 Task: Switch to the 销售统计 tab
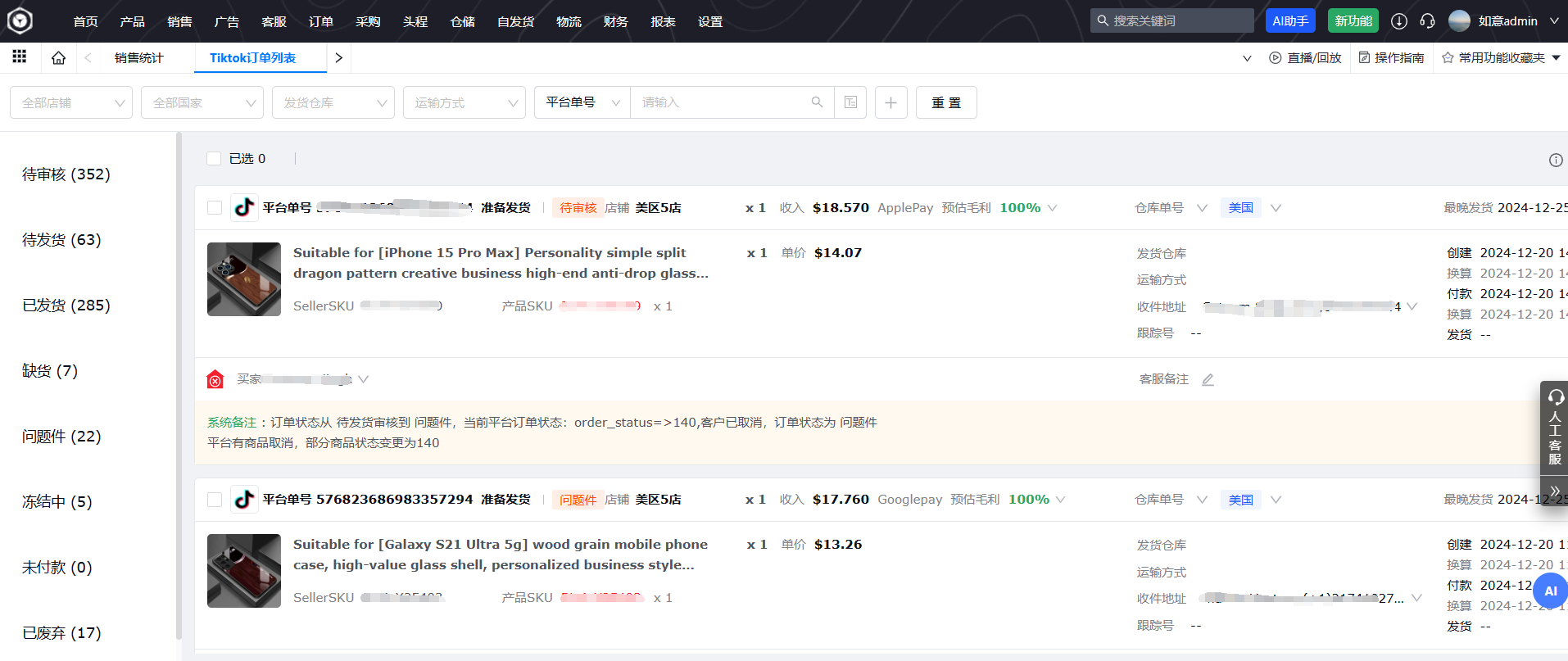[x=138, y=58]
